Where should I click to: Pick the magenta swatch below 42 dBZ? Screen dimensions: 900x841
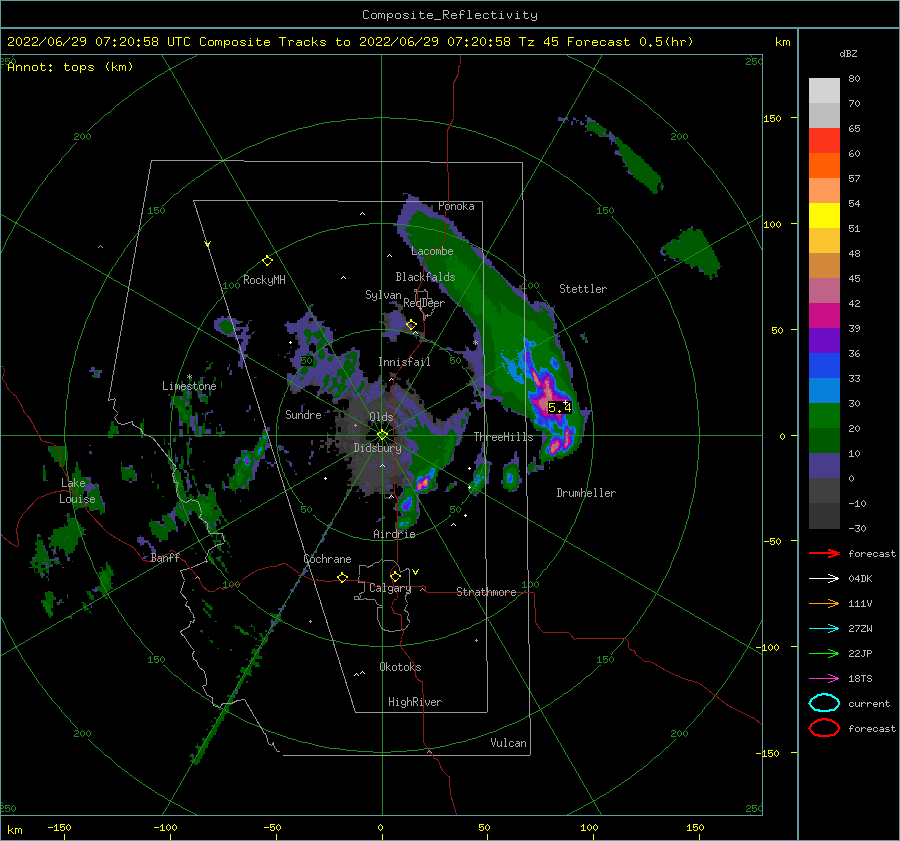(824, 315)
